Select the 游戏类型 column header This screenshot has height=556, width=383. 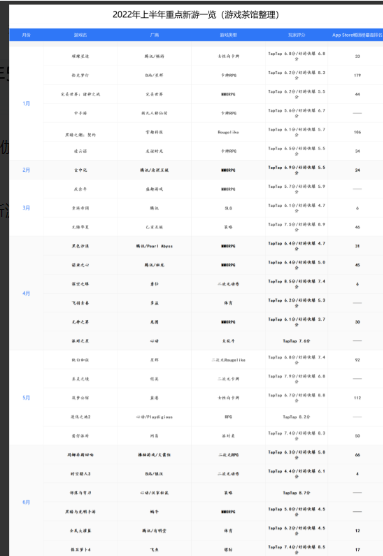click(228, 35)
